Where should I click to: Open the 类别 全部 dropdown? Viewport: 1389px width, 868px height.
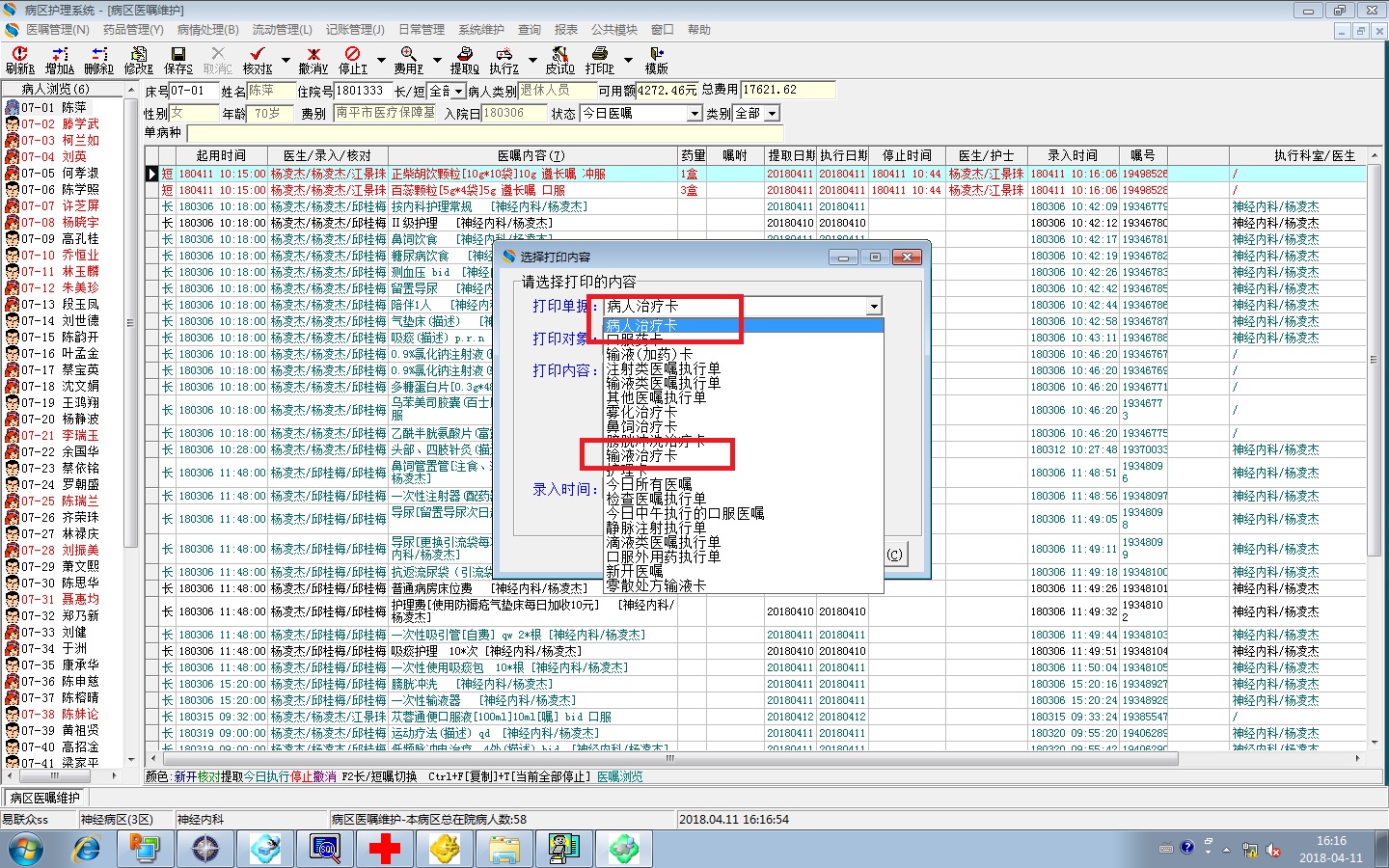[x=772, y=114]
